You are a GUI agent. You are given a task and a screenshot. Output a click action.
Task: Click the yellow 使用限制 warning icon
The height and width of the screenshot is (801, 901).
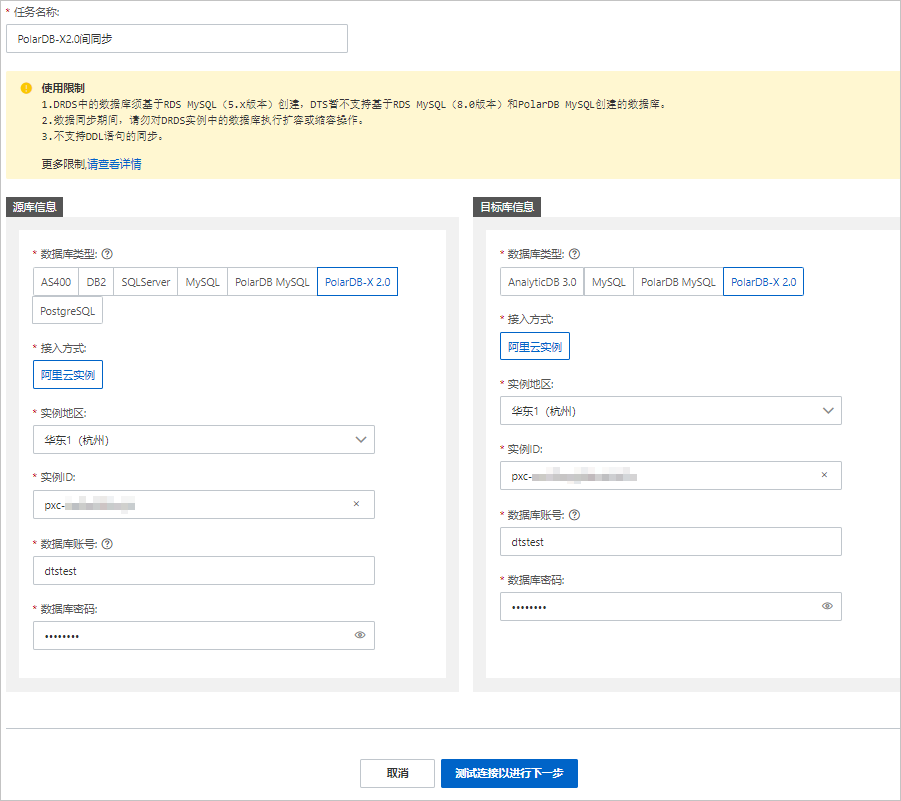click(26, 88)
